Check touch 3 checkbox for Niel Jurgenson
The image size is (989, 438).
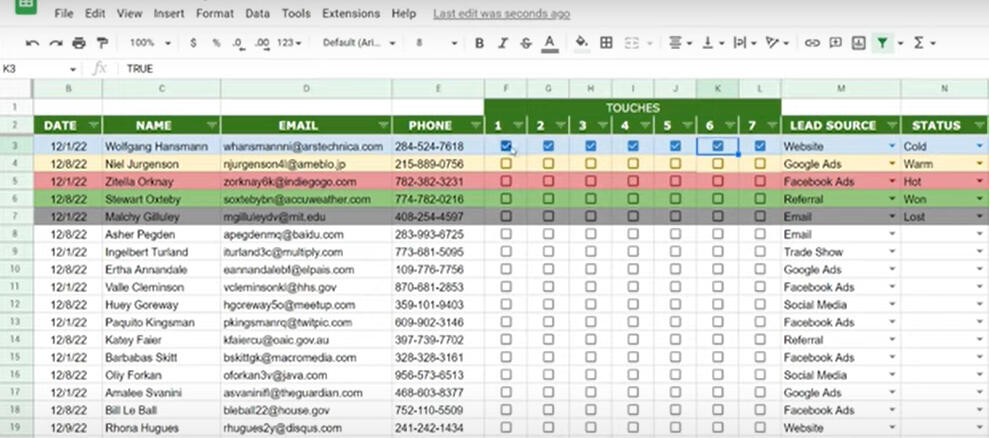pos(590,164)
